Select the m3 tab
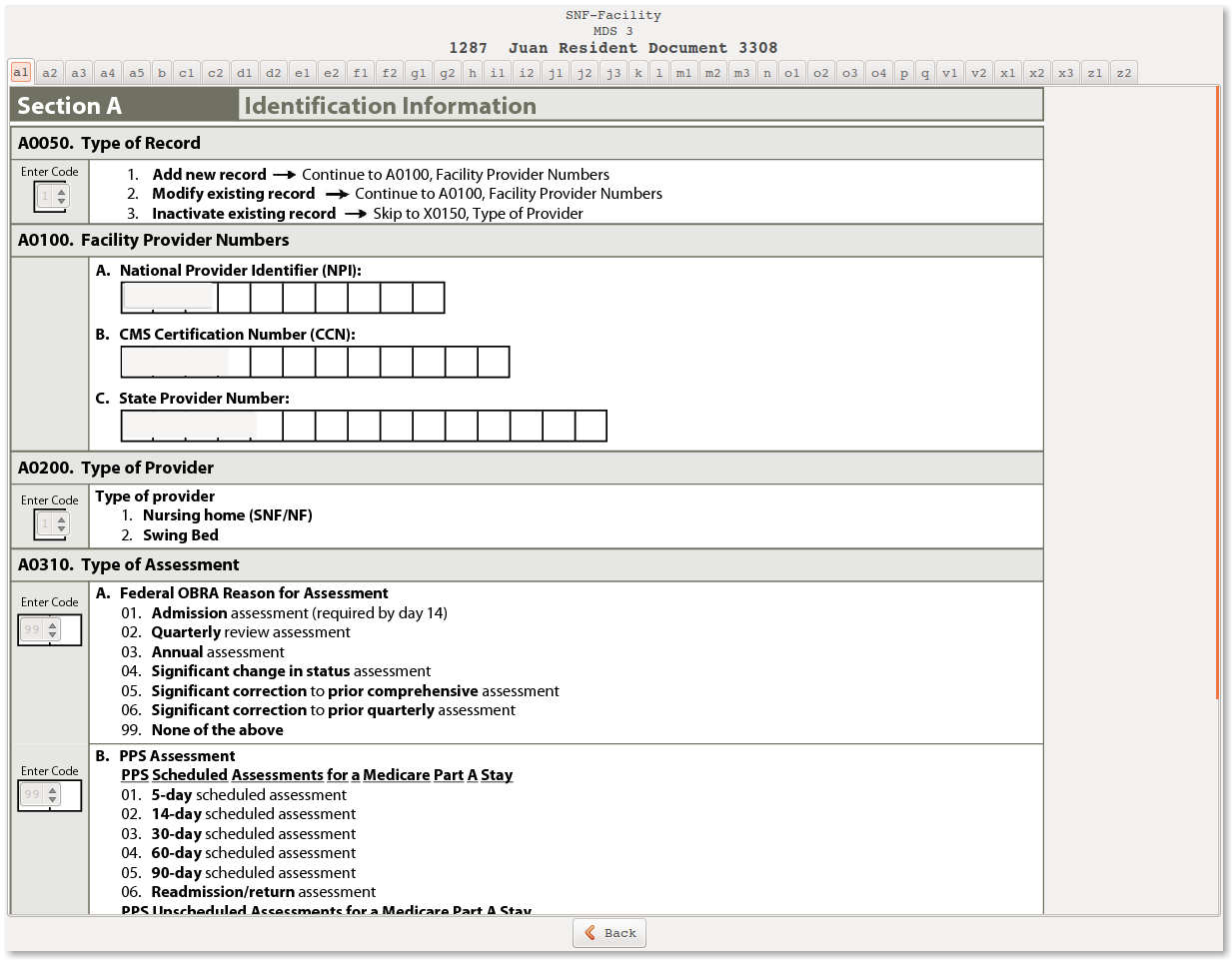The width and height of the screenshot is (1232, 960). (x=742, y=73)
